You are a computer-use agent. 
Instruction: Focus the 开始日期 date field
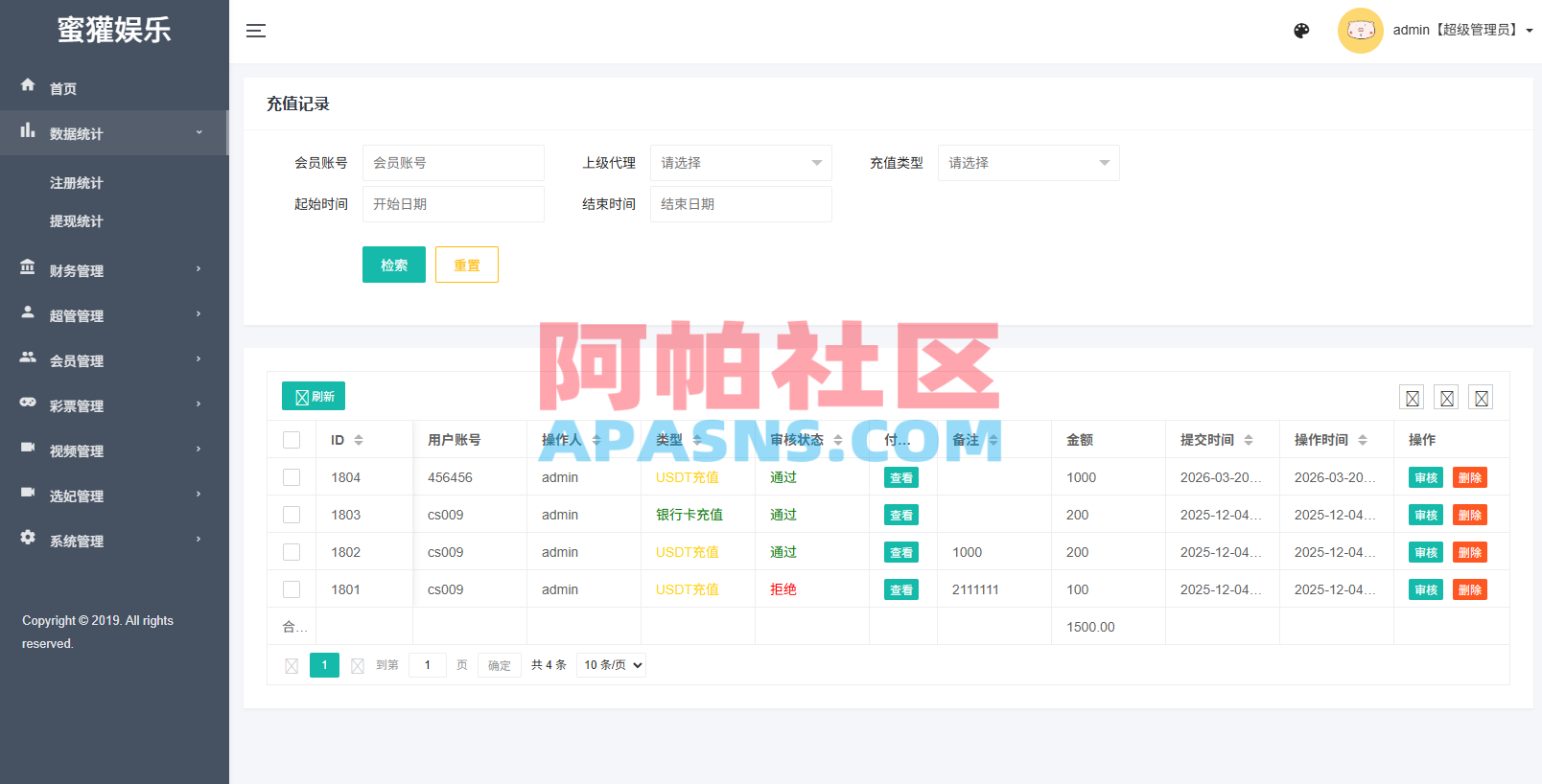[454, 204]
